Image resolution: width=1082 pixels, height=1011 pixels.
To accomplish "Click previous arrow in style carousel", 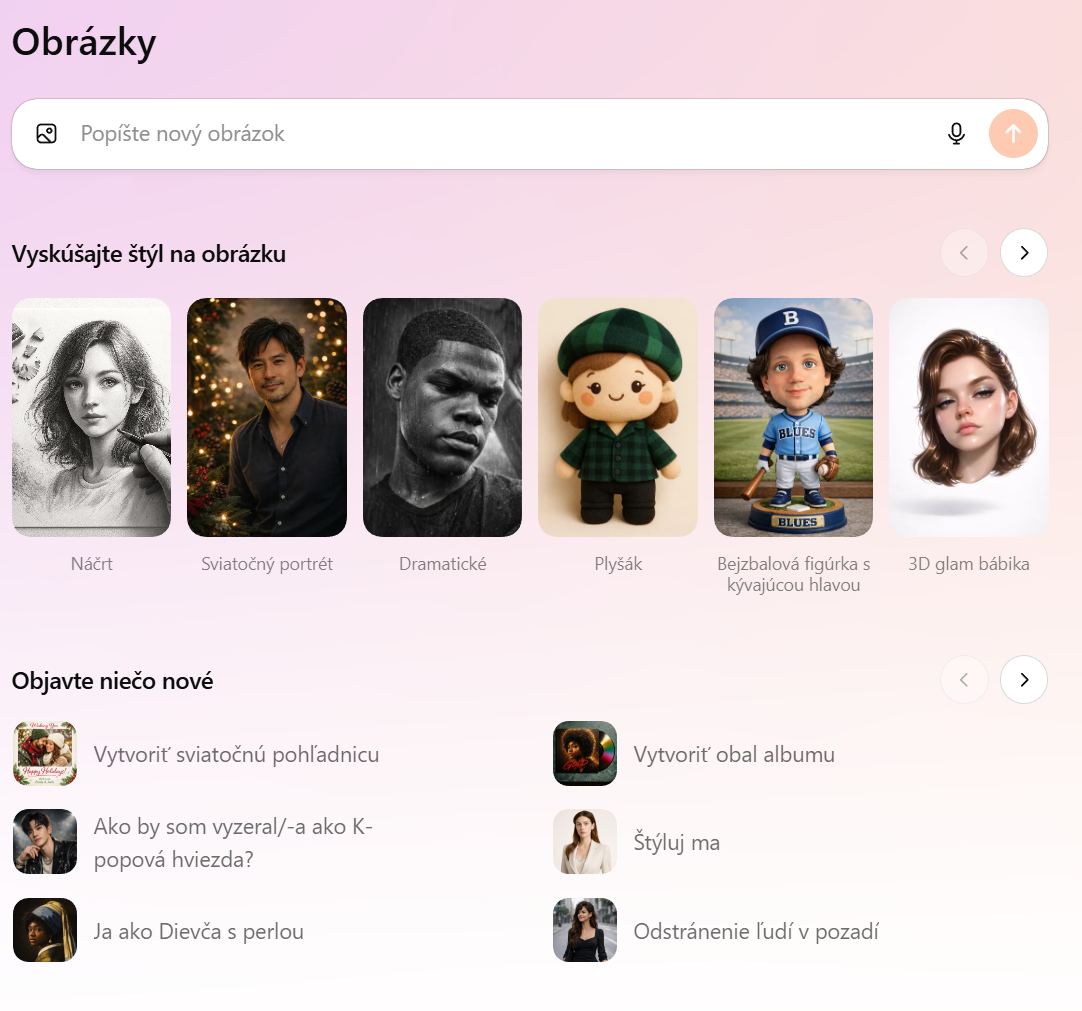I will [x=963, y=253].
